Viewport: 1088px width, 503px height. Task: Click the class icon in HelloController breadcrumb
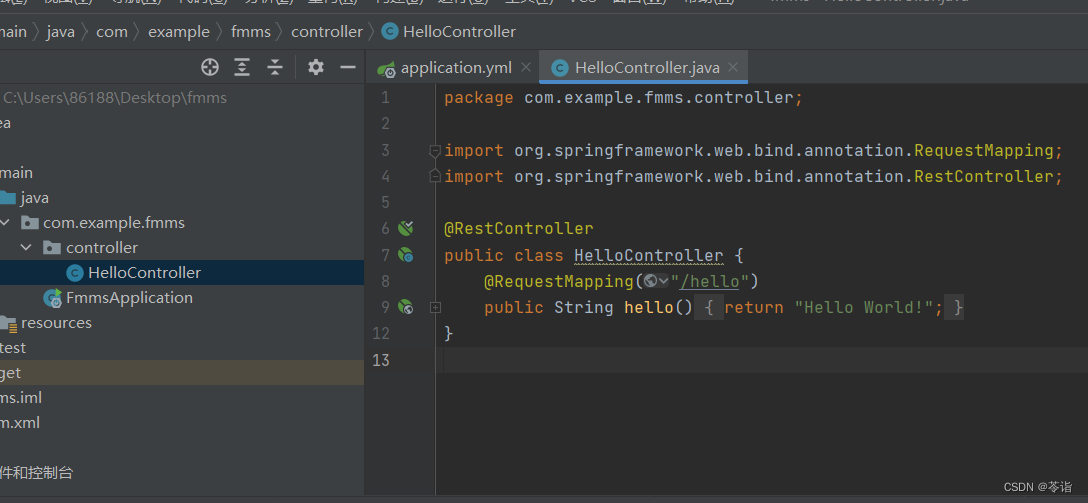click(390, 32)
